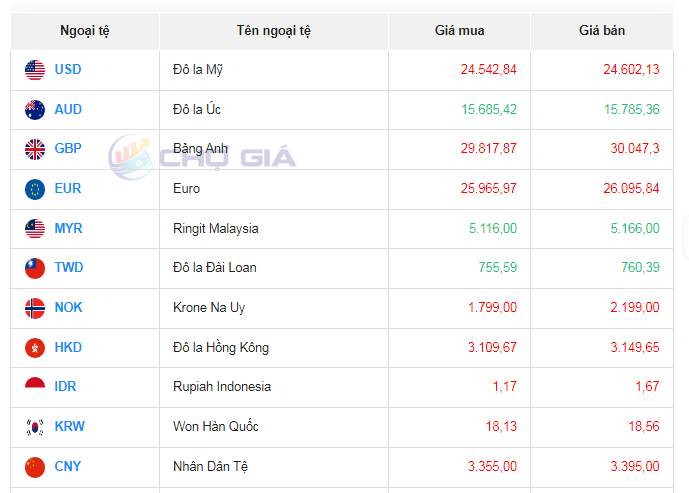The width and height of the screenshot is (689, 493).
Task: Open the CNY currency link
Action: (68, 467)
